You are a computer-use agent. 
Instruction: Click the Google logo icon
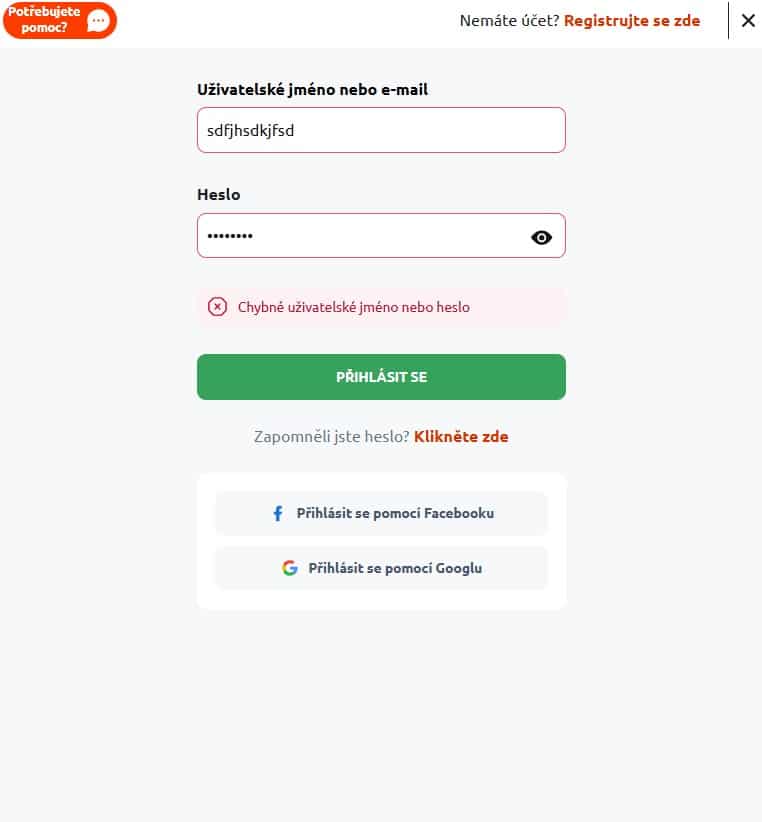[x=290, y=568]
